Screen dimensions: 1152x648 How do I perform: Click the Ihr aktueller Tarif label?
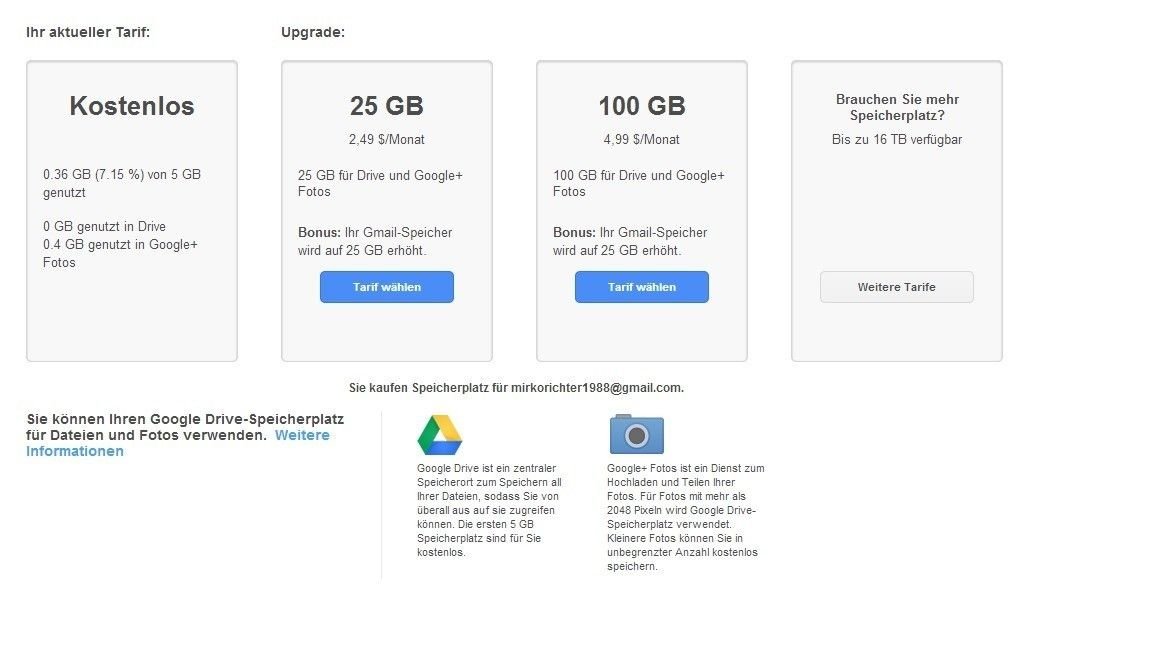[88, 32]
